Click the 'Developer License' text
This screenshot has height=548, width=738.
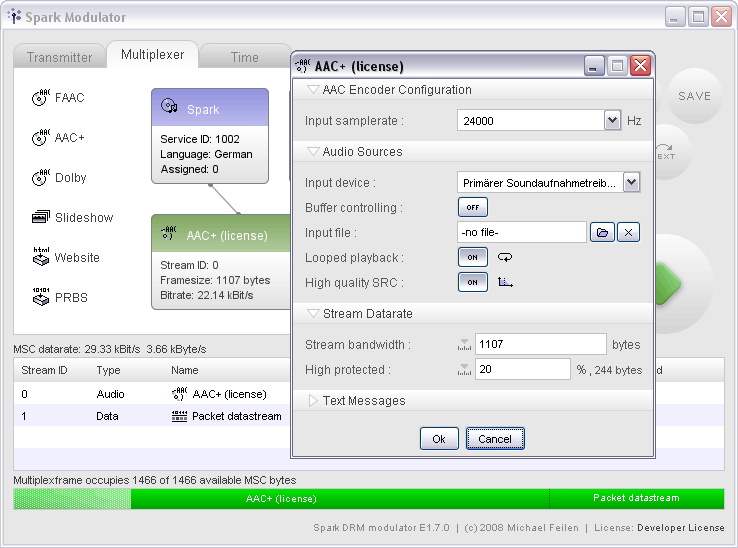(x=681, y=528)
